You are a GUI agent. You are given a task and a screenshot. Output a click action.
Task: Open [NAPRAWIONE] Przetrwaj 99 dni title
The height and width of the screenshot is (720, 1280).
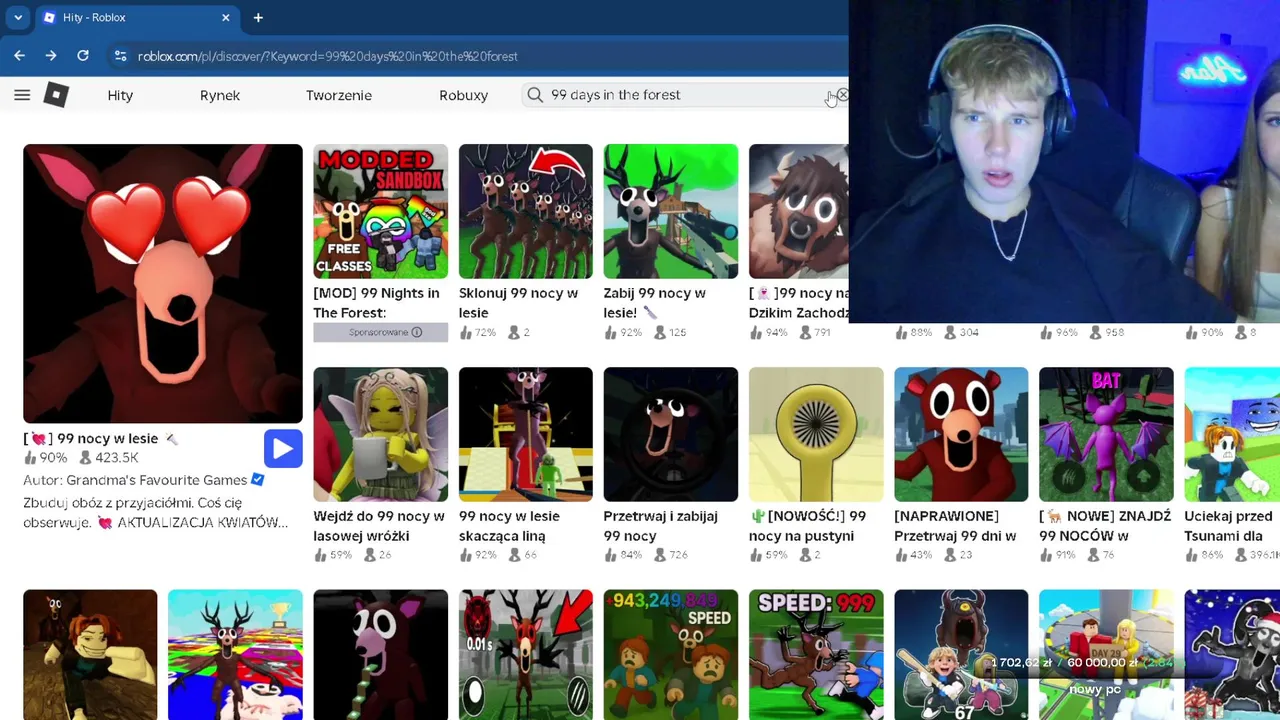click(x=955, y=526)
